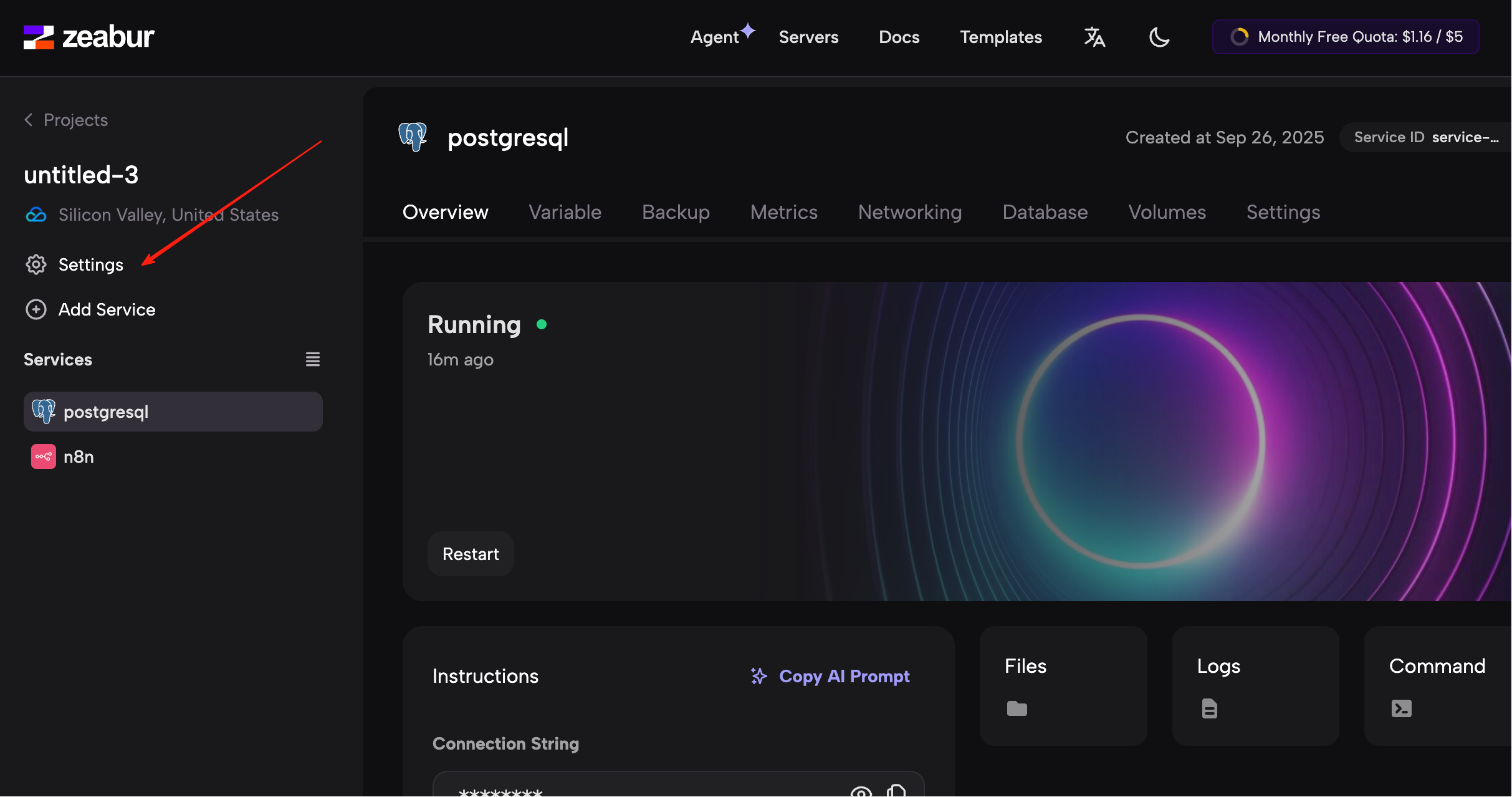Toggle dark mode moon icon
The image size is (1512, 797).
(x=1159, y=37)
